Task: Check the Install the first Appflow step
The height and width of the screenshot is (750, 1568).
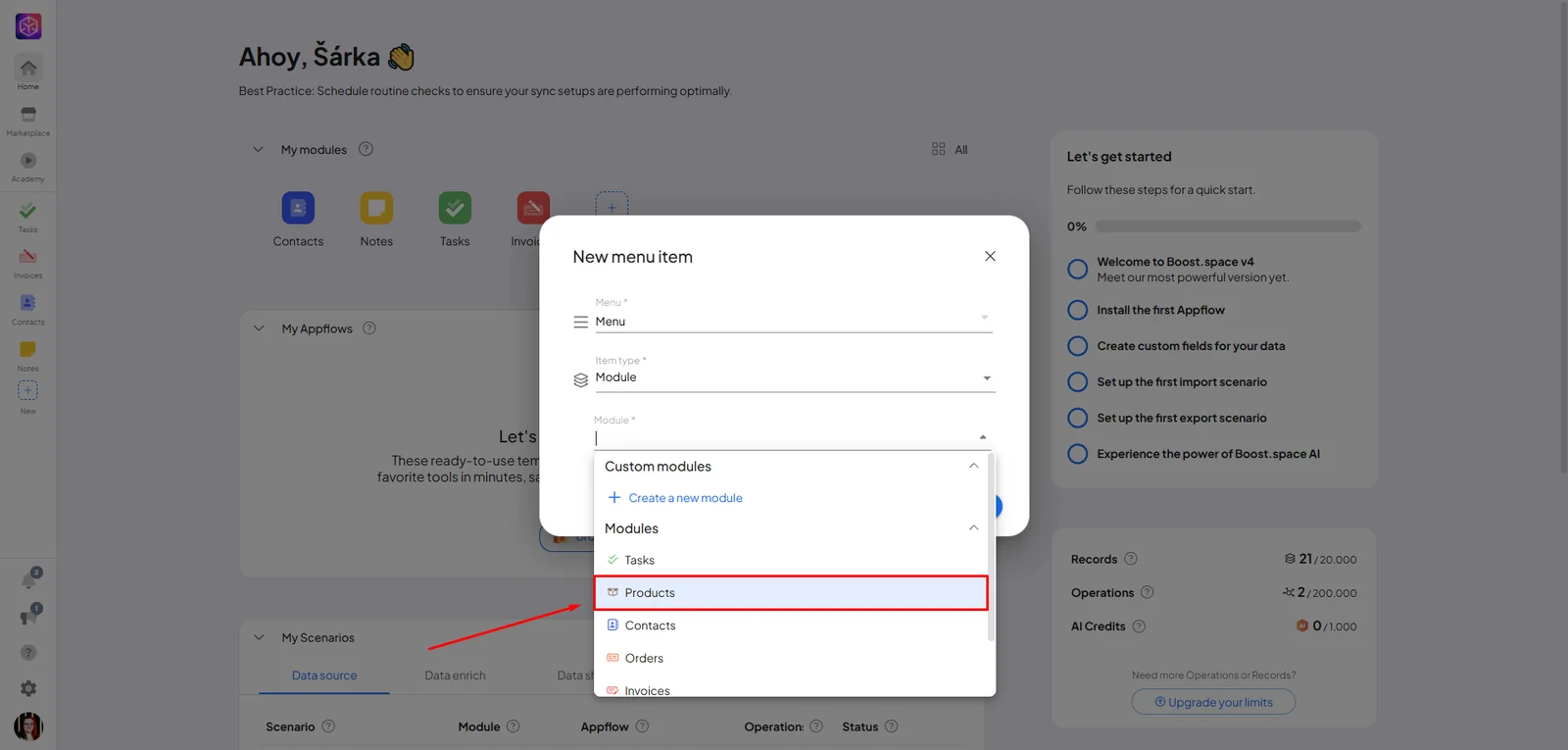Action: tap(1078, 310)
